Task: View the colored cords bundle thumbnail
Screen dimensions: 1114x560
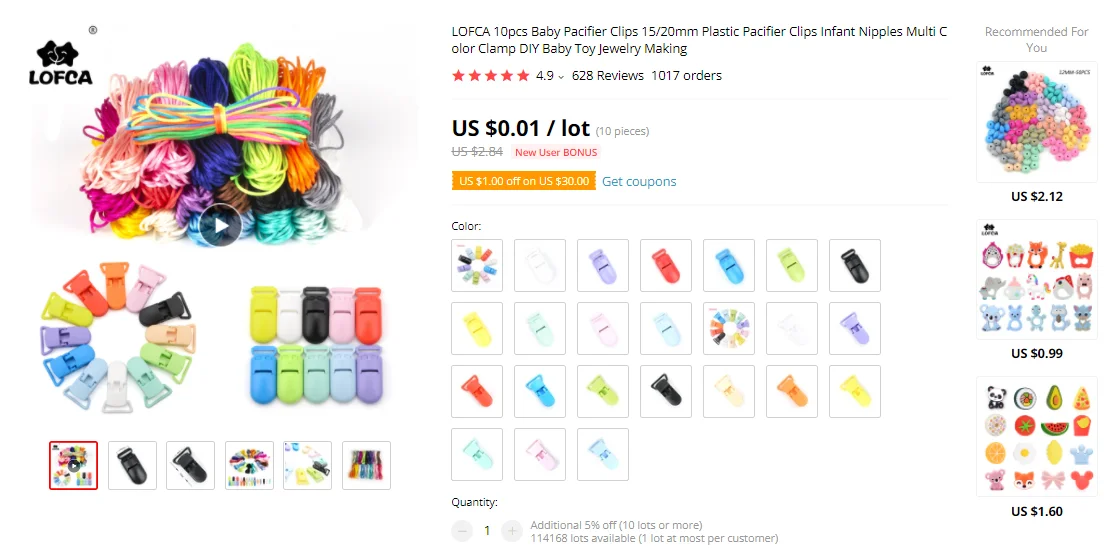Action: (x=366, y=465)
